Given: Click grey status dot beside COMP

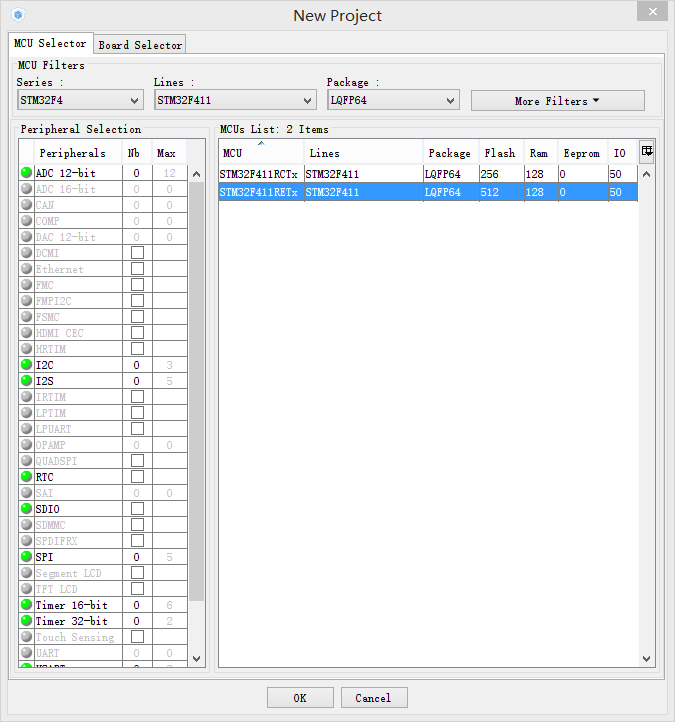Looking at the screenshot, I should tap(26, 221).
